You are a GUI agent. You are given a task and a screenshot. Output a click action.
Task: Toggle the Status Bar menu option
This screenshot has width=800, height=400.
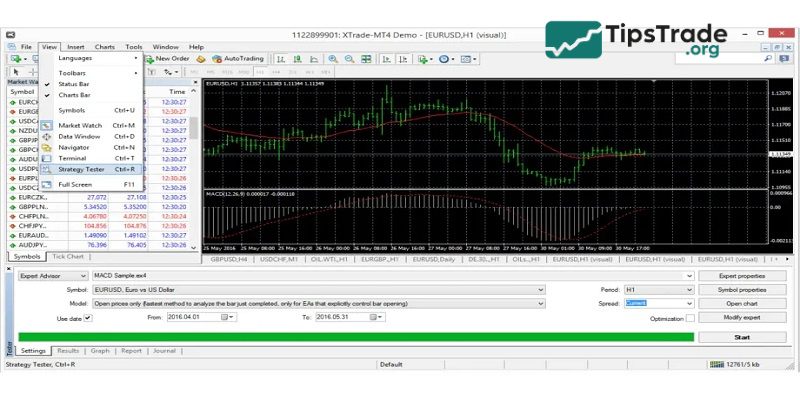(74, 84)
